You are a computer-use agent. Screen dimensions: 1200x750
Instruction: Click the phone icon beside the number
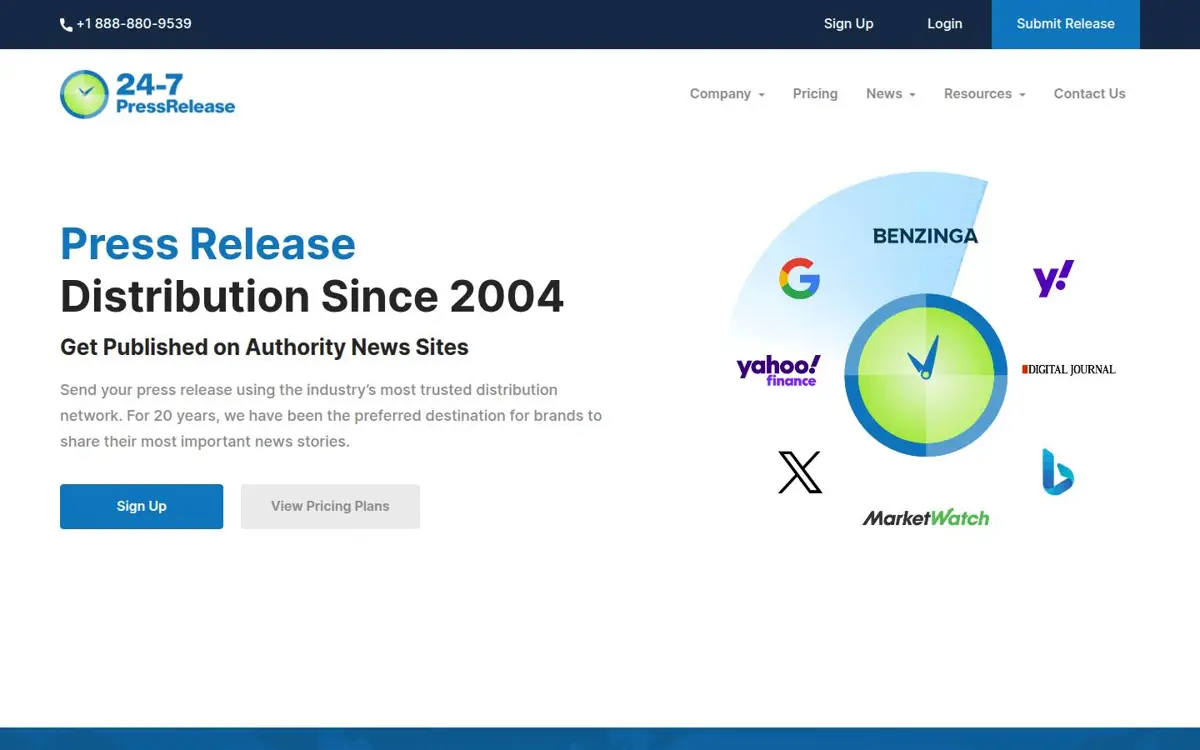(66, 24)
